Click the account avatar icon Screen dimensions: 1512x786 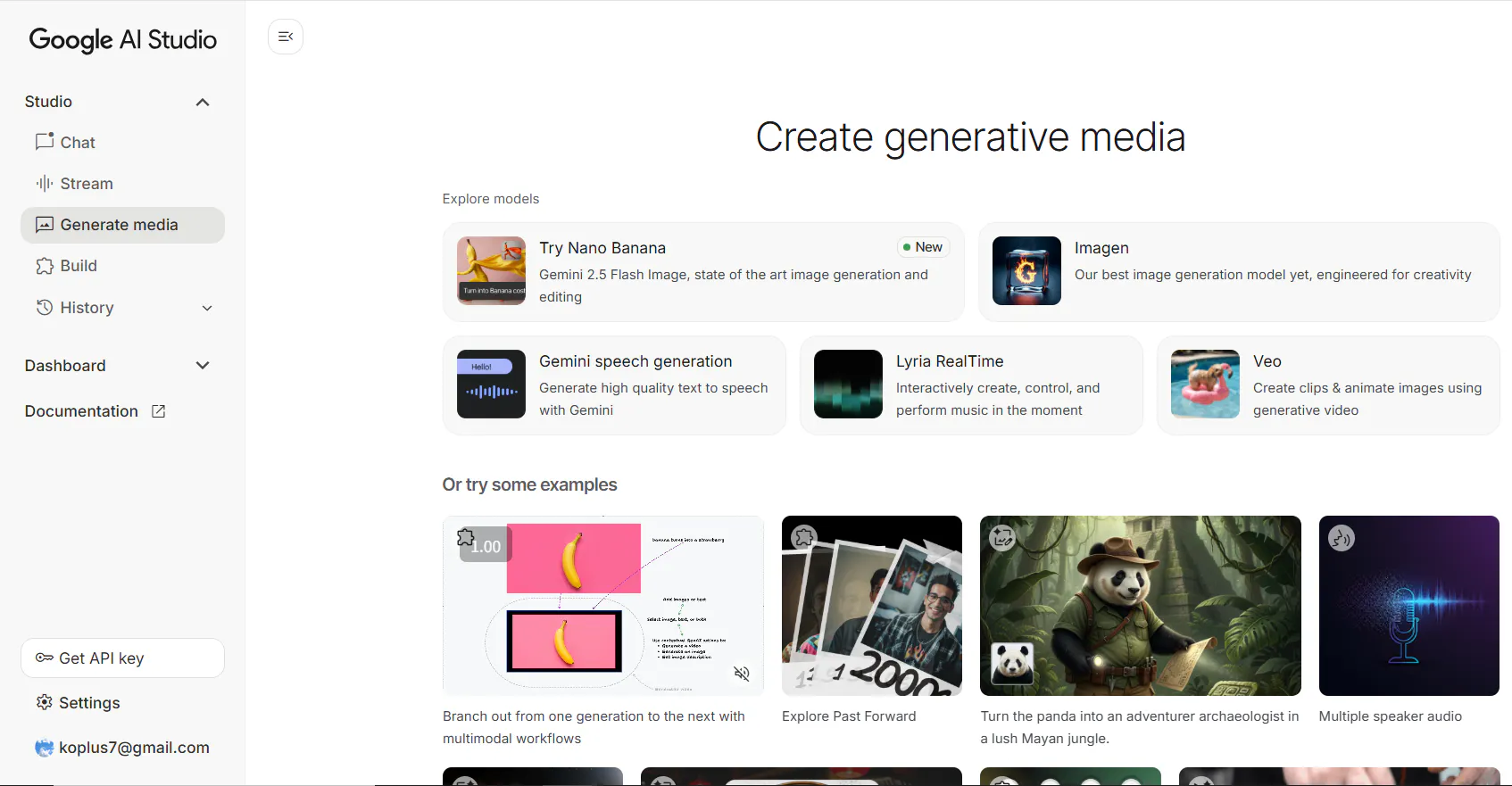[x=44, y=748]
